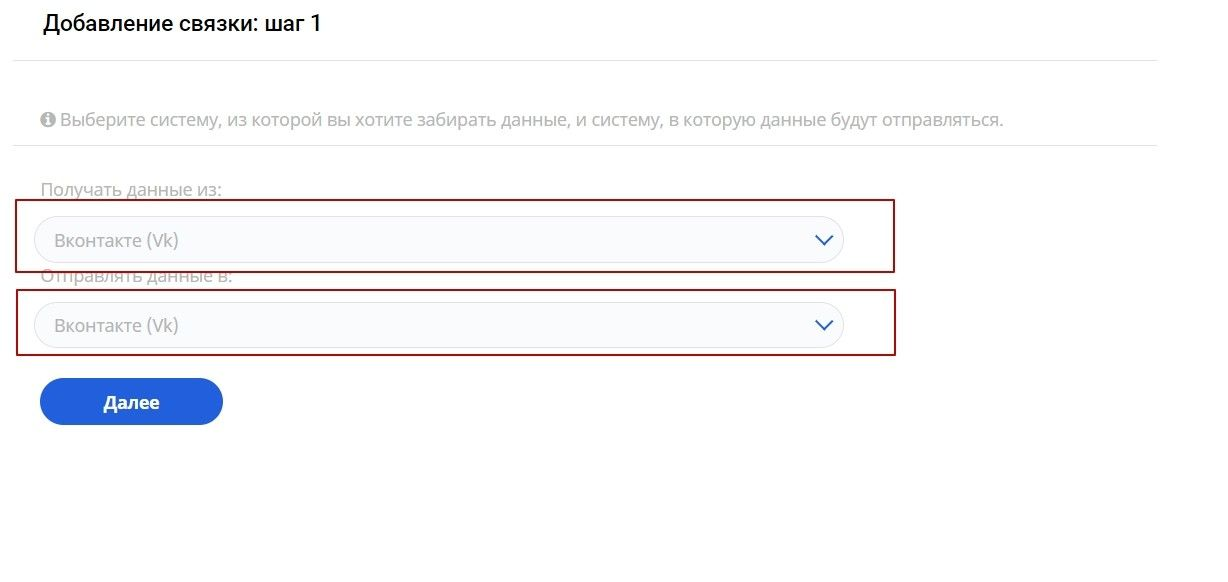Click the red outline around the destination dropdown
Image resolution: width=1228 pixels, height=582 pixels.
coord(894,322)
